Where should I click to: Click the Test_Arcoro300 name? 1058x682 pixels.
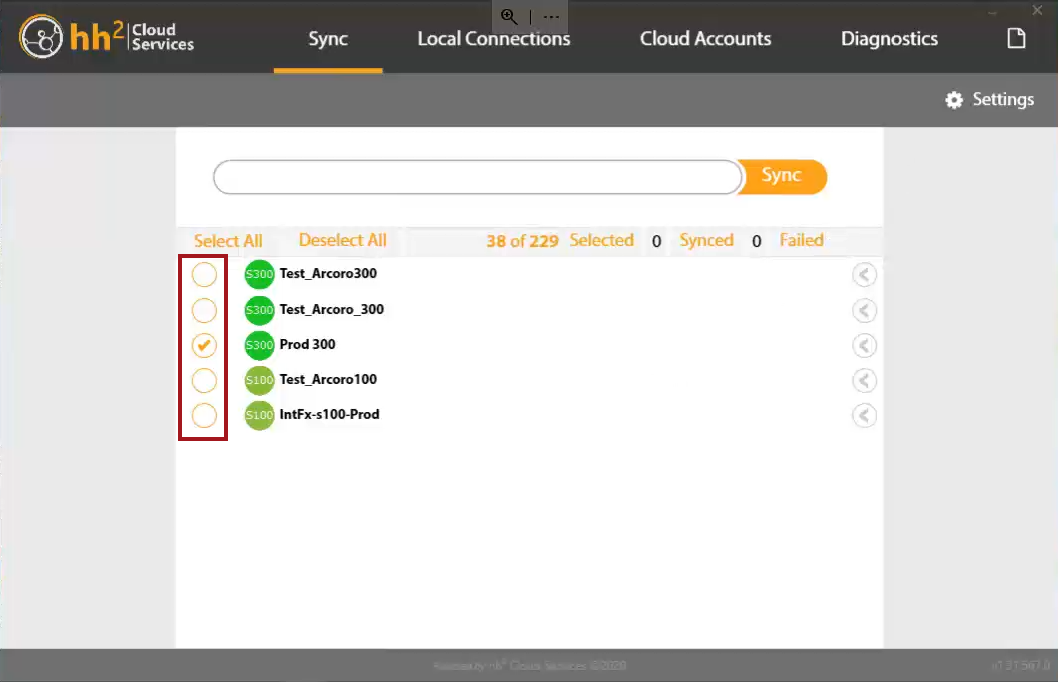tap(328, 273)
